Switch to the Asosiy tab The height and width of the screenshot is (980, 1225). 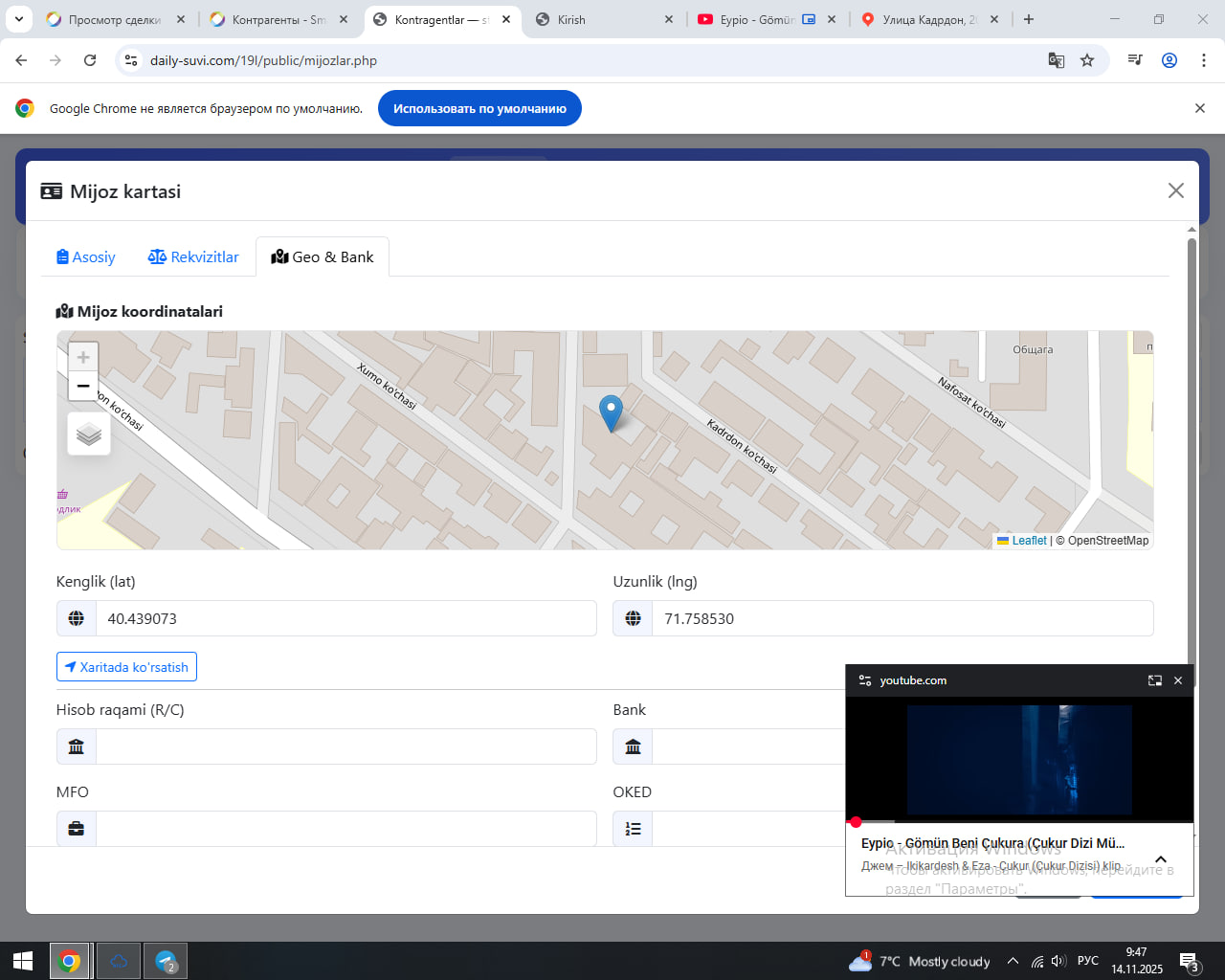86,257
